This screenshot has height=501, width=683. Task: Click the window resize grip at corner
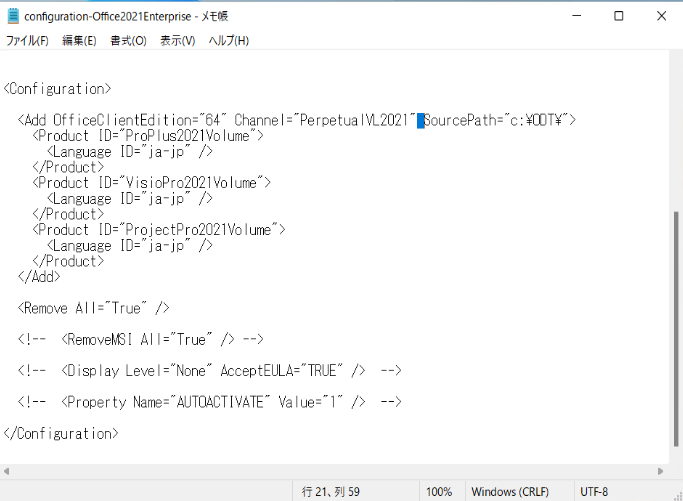click(678, 496)
